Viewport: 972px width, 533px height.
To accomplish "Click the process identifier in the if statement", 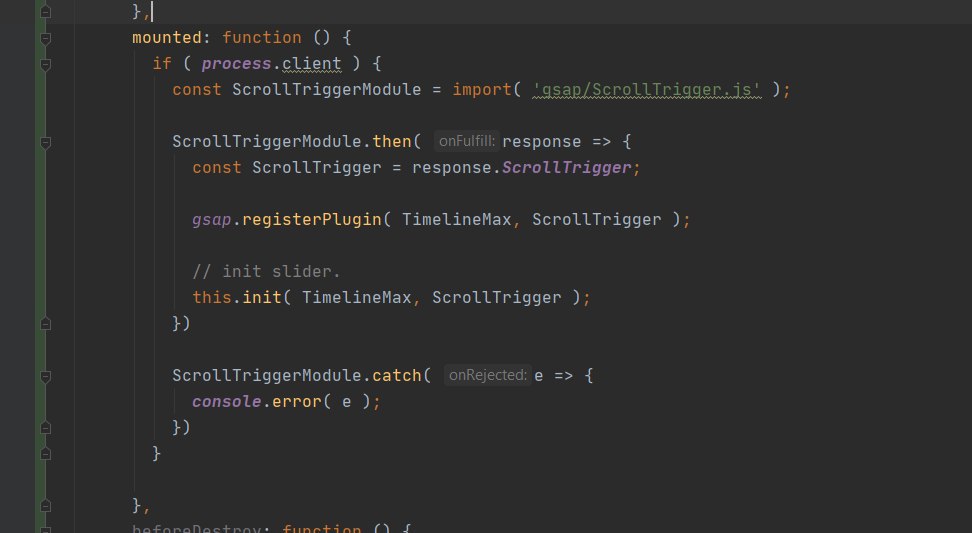I will [236, 64].
